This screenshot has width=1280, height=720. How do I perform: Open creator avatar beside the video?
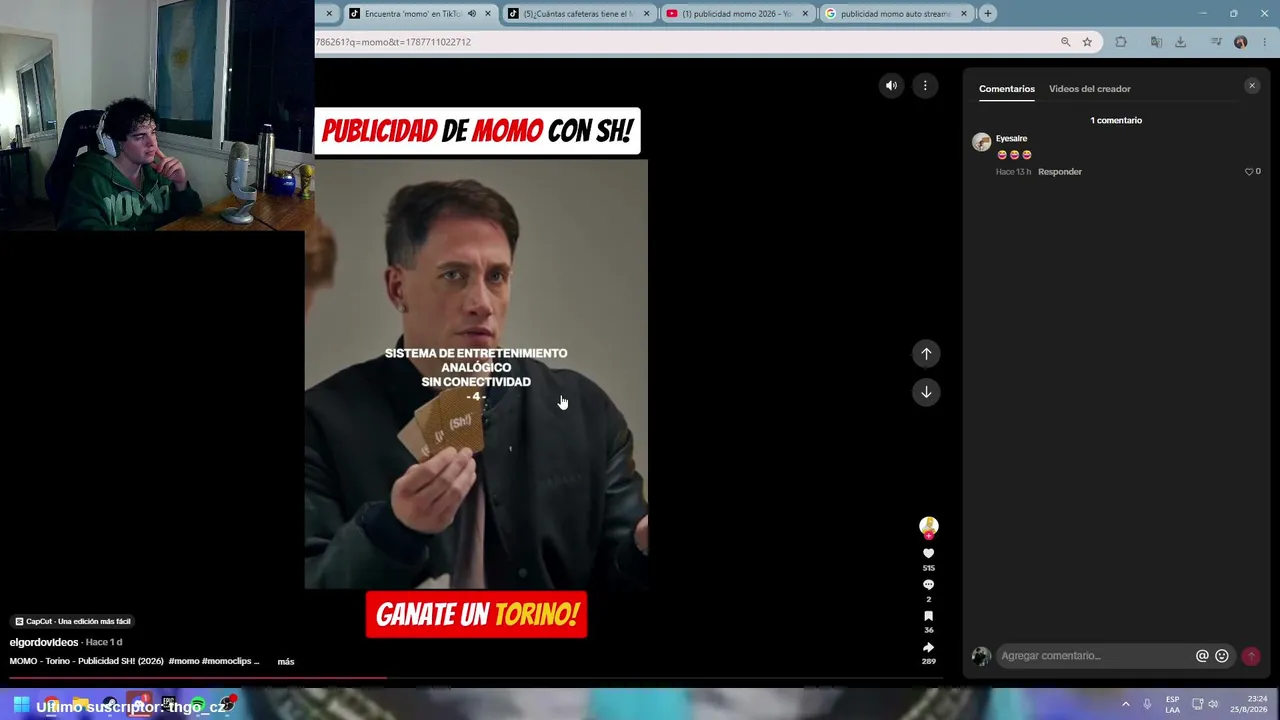pos(928,526)
